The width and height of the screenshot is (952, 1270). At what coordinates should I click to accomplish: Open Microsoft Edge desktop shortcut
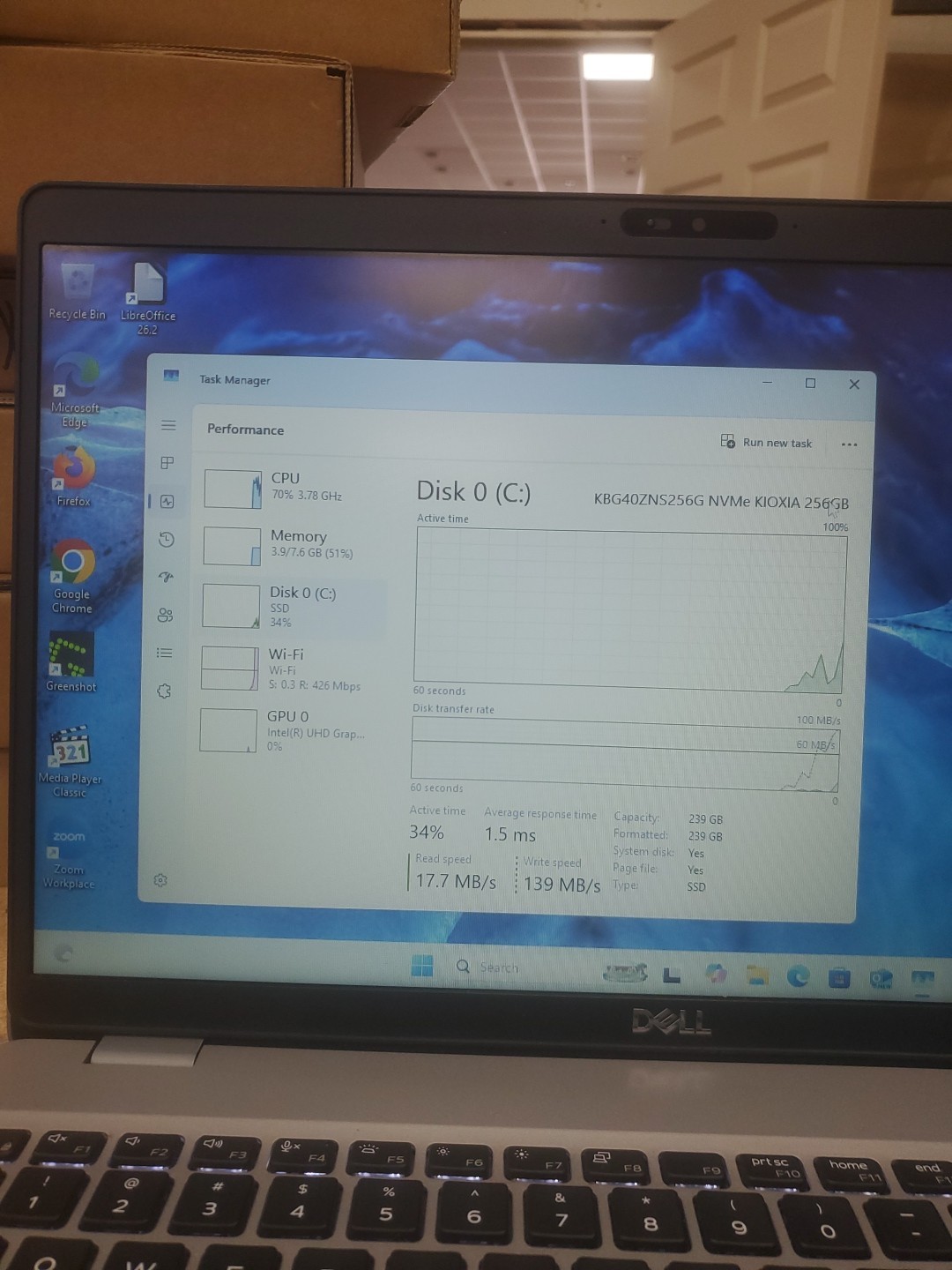tap(75, 392)
